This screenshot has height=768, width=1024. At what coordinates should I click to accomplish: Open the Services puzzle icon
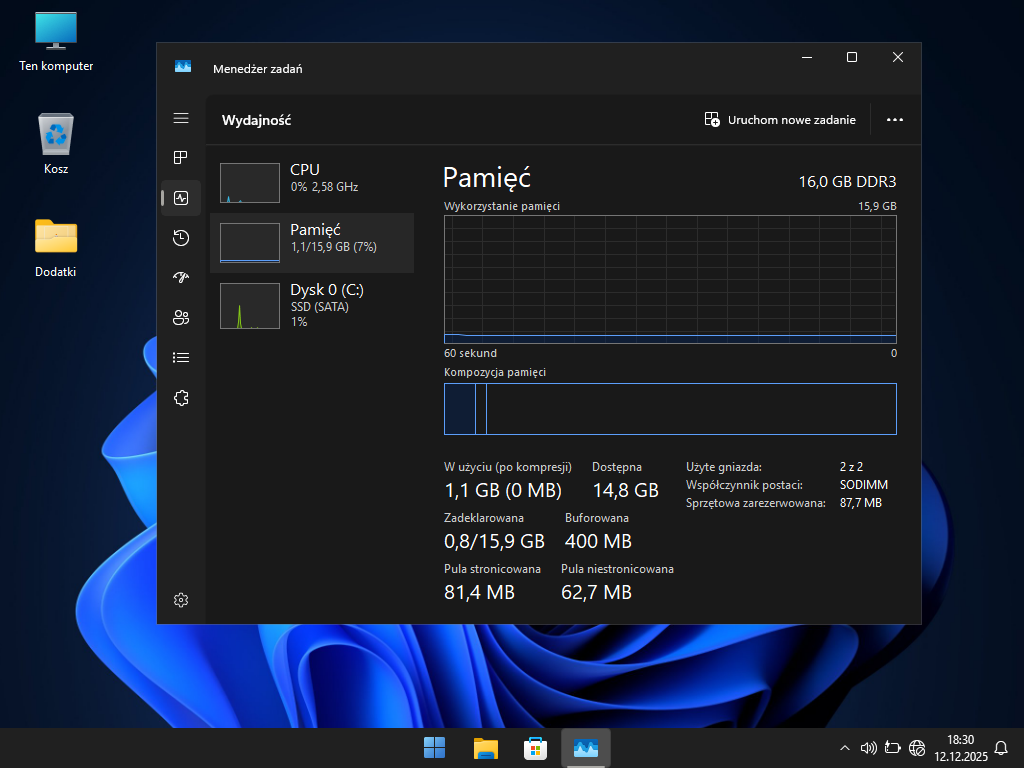tap(181, 398)
